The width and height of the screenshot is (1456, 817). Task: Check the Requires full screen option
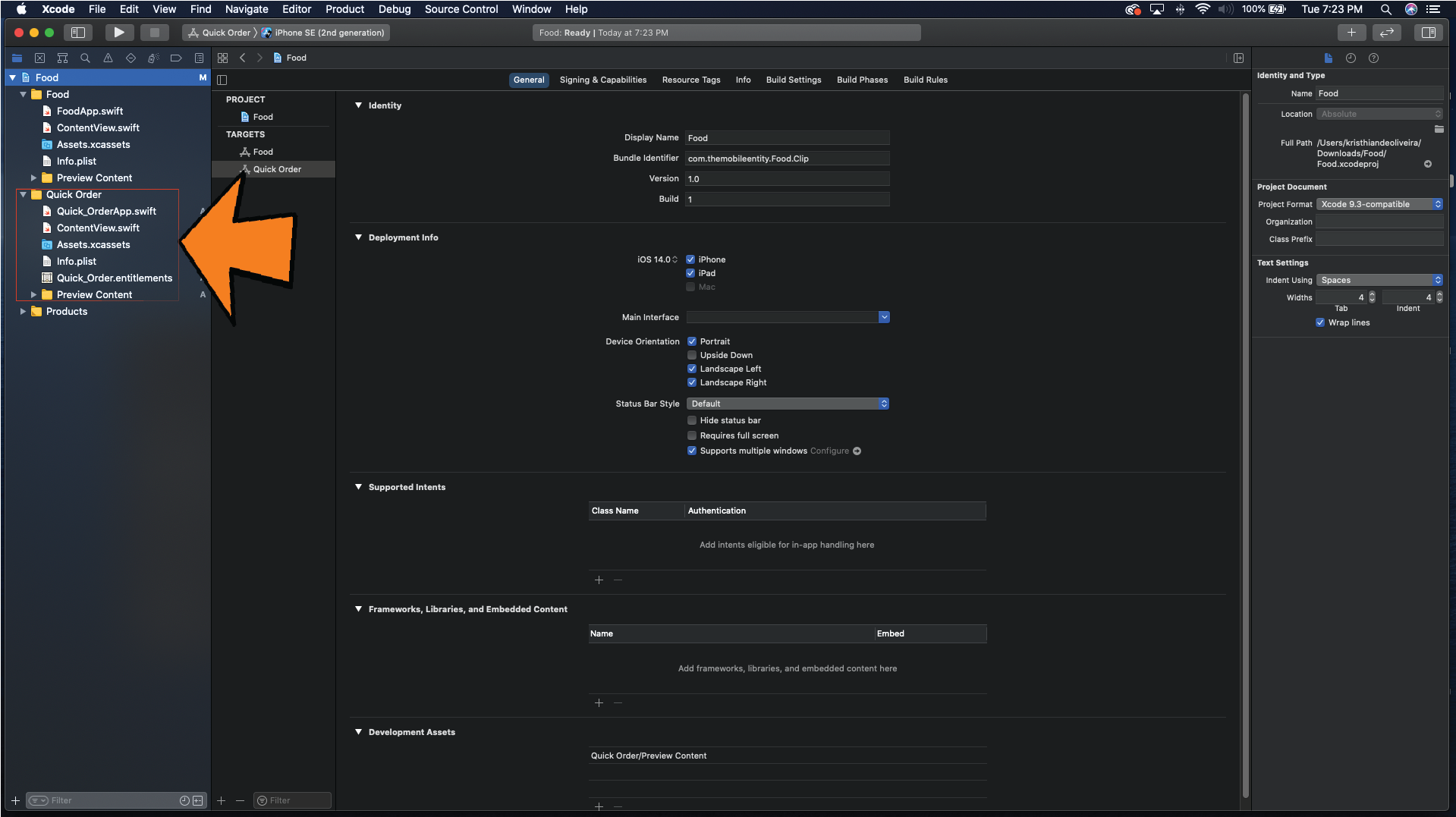coord(692,435)
